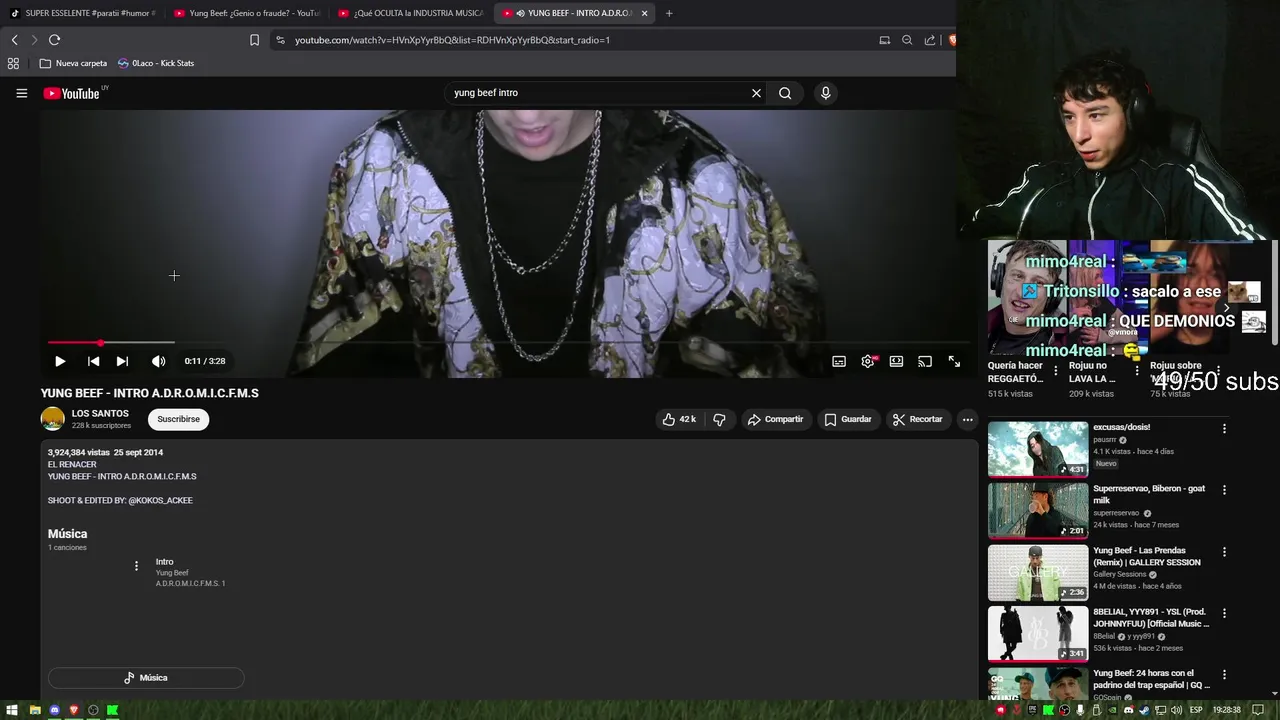The height and width of the screenshot is (720, 1280).
Task: Save the video with Guardar
Action: (847, 419)
